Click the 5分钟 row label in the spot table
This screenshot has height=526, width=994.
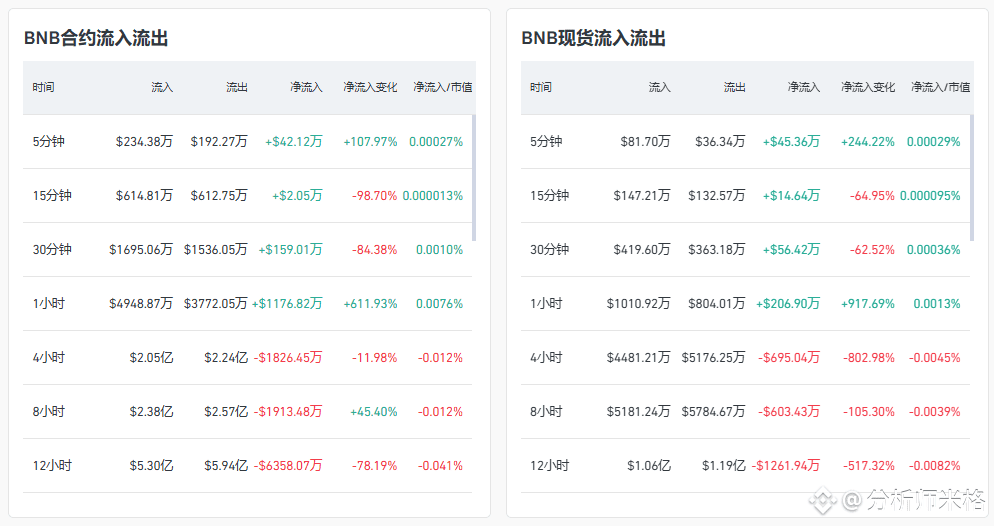click(546, 142)
